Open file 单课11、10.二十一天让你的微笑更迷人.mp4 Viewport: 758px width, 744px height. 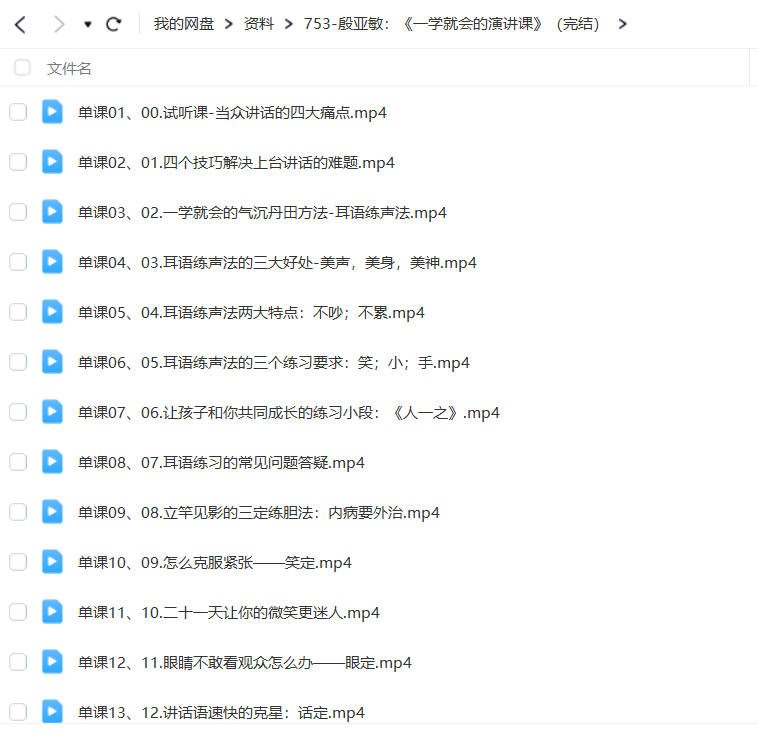229,613
